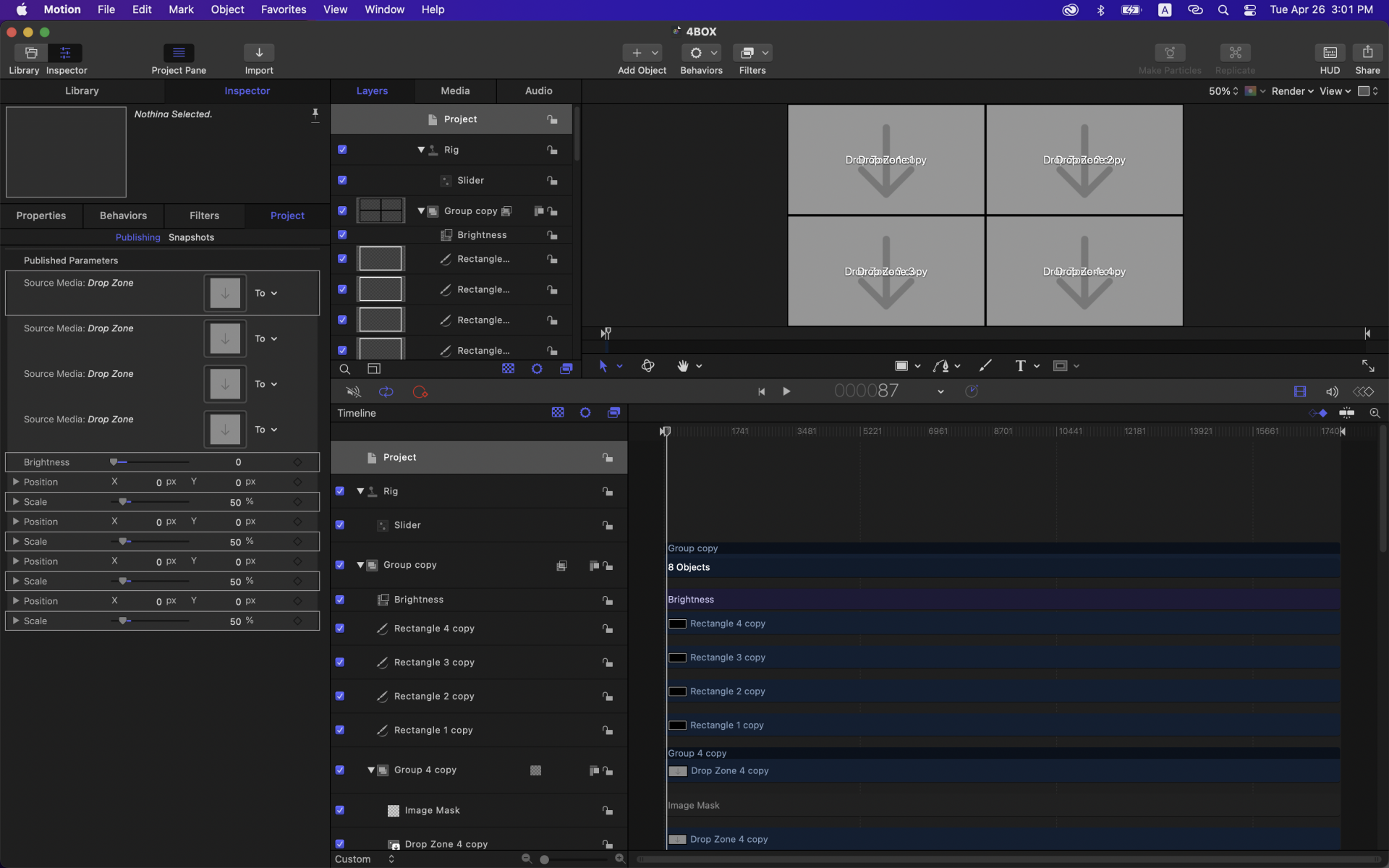Open the Behaviors pane in Inspector
The height and width of the screenshot is (868, 1389).
point(123,216)
